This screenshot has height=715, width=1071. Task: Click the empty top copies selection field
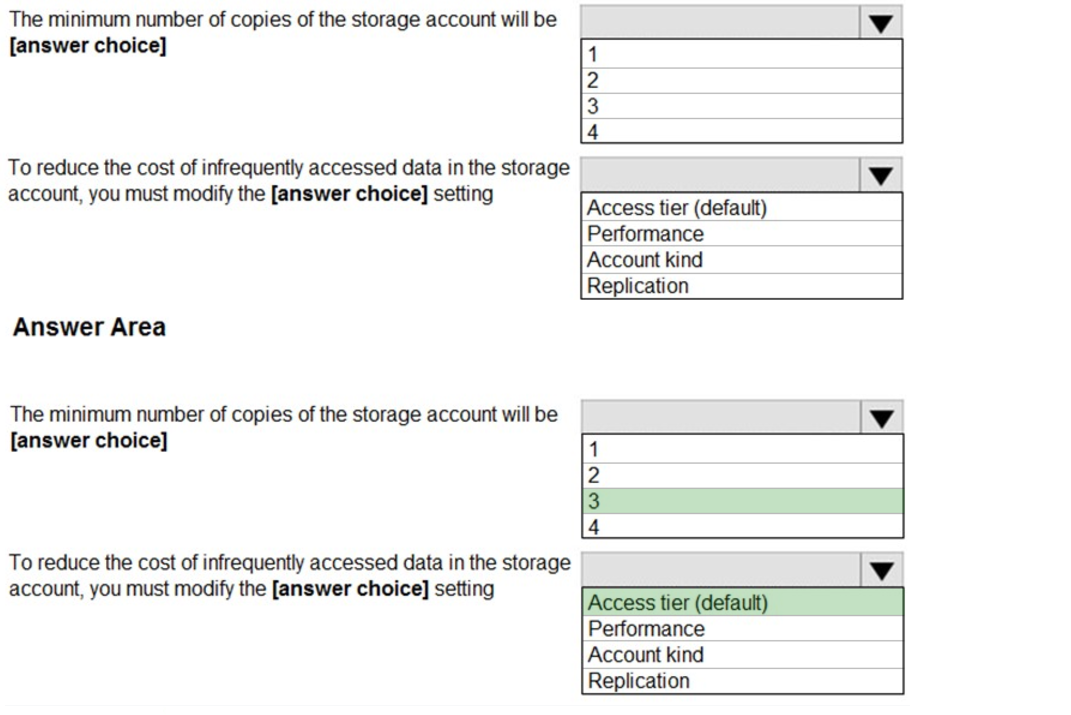(720, 21)
